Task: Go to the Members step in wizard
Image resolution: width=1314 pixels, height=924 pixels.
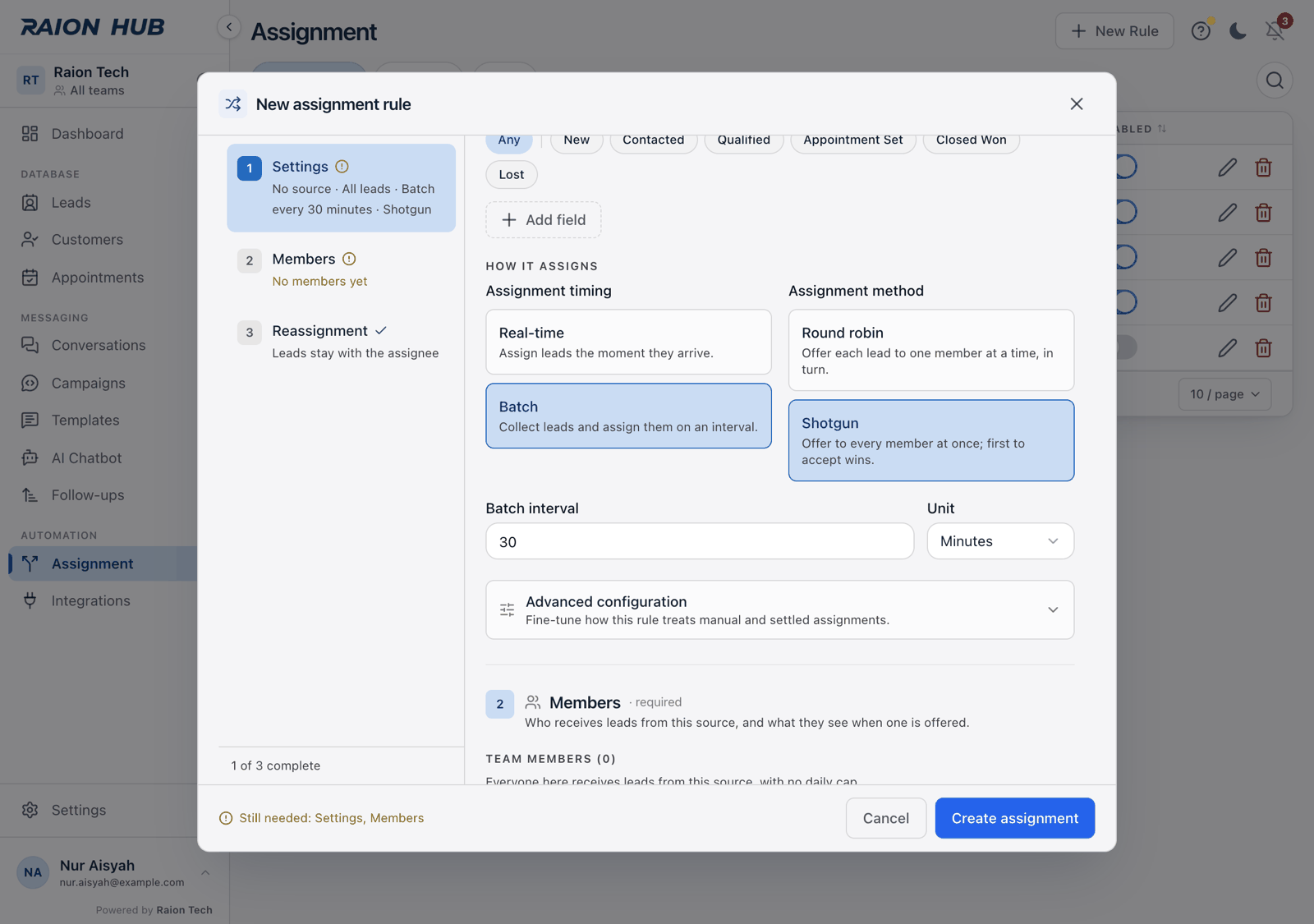Action: tap(341, 269)
